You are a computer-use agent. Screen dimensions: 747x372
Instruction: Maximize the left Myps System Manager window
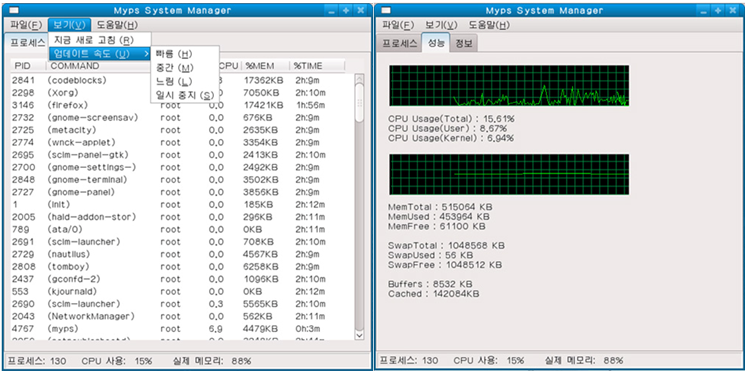click(346, 10)
